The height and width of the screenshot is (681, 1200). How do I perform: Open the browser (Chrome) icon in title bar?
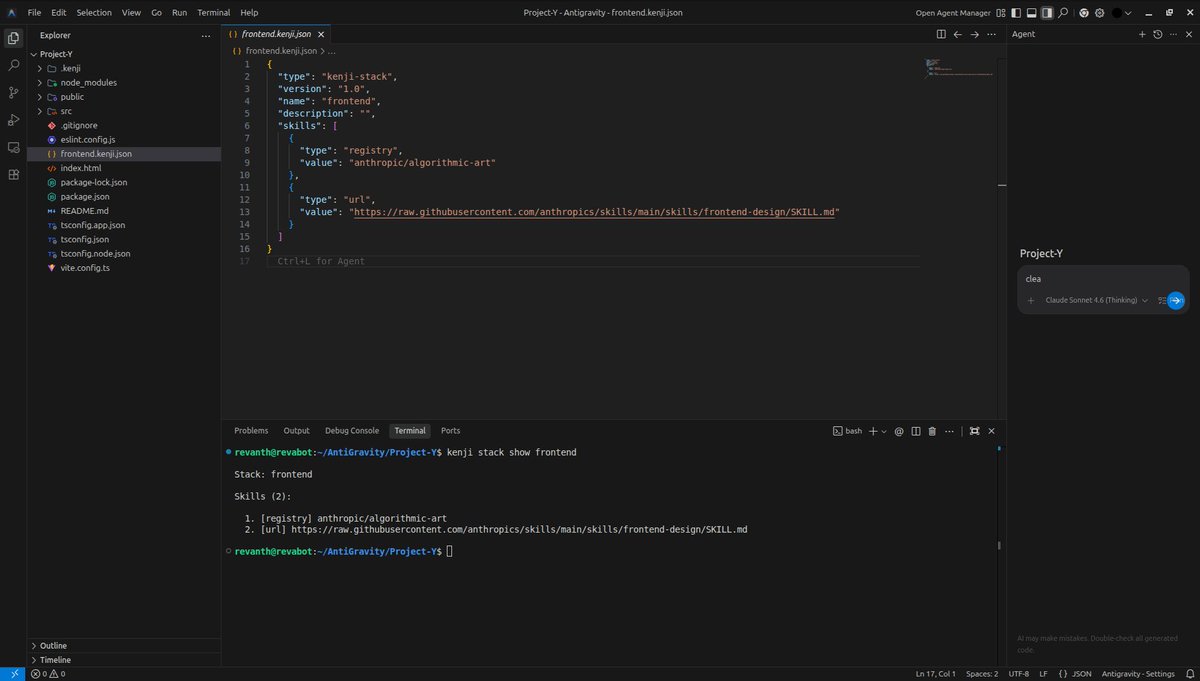pyautogui.click(x=1084, y=13)
